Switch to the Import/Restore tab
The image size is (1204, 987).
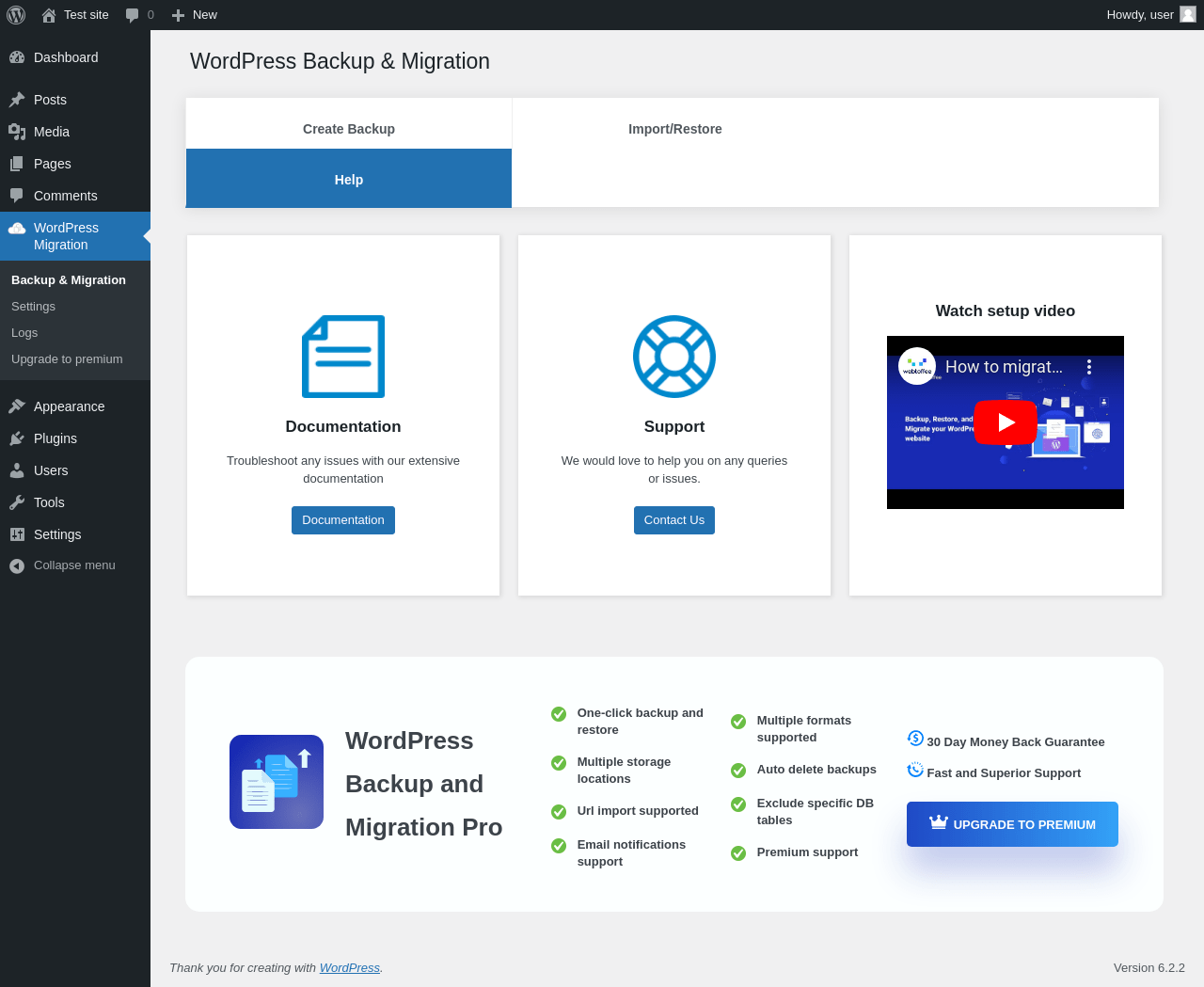point(675,129)
